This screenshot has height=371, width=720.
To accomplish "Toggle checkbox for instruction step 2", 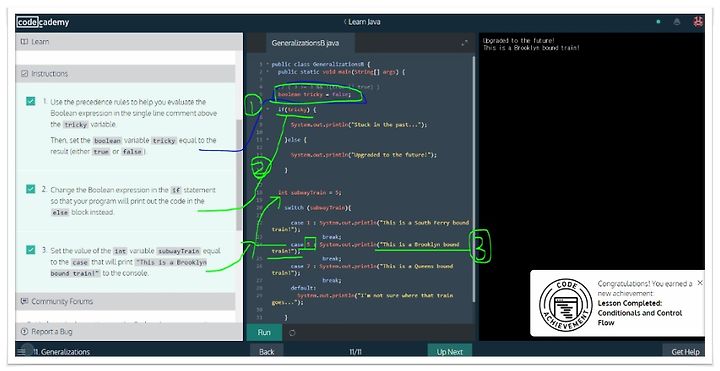I will 31,189.
